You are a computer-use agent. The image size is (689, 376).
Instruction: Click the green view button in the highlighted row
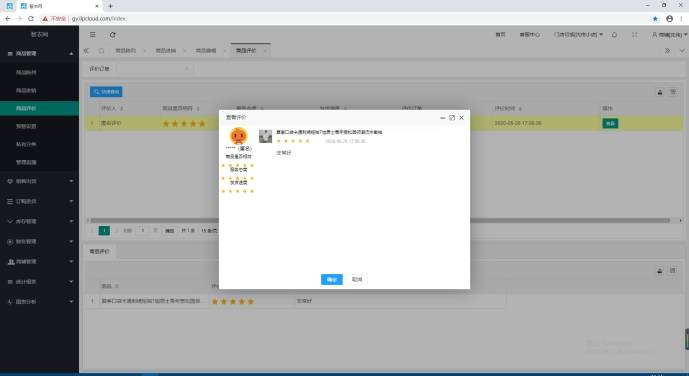pos(610,123)
